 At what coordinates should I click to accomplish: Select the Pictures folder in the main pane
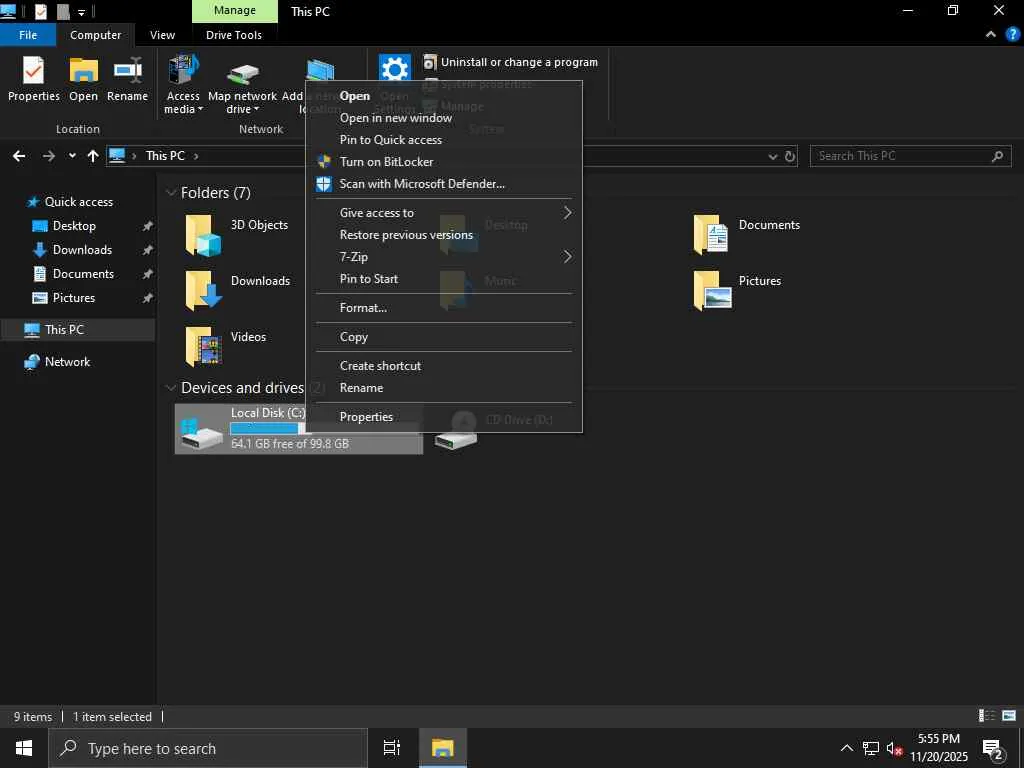point(738,290)
